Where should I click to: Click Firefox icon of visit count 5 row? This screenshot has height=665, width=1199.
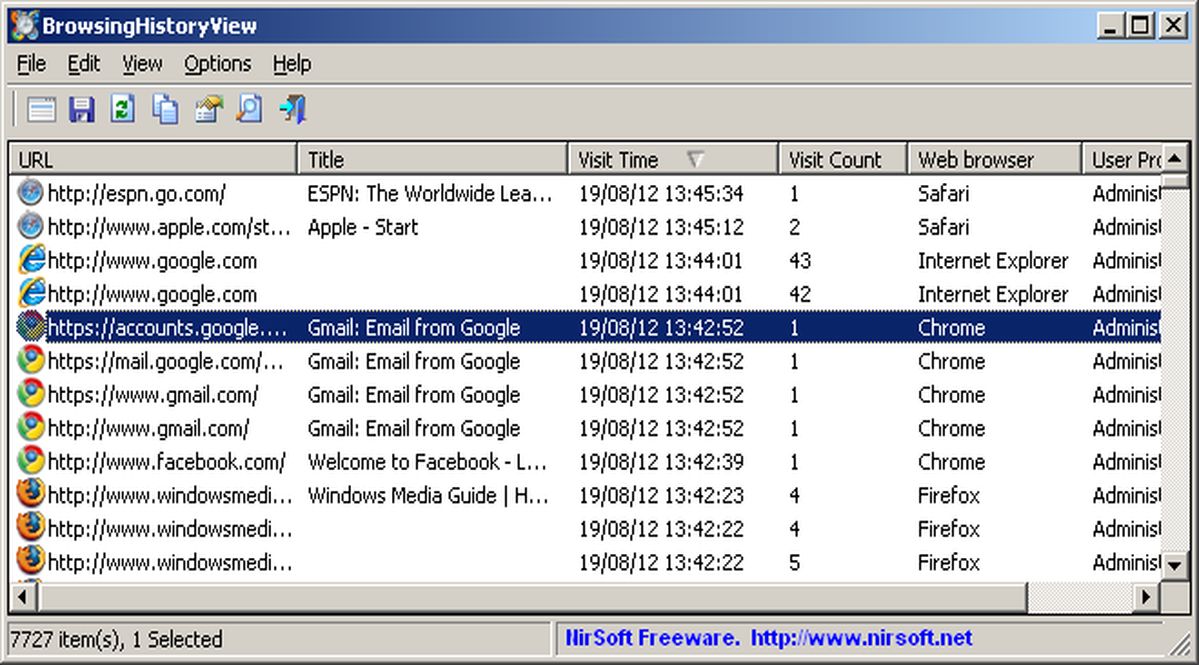click(x=31, y=562)
